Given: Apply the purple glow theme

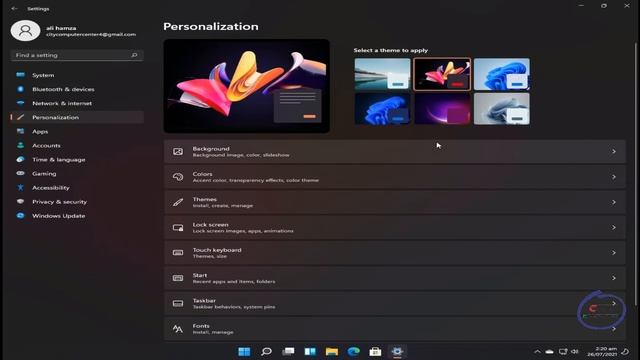Looking at the screenshot, I should pos(442,109).
